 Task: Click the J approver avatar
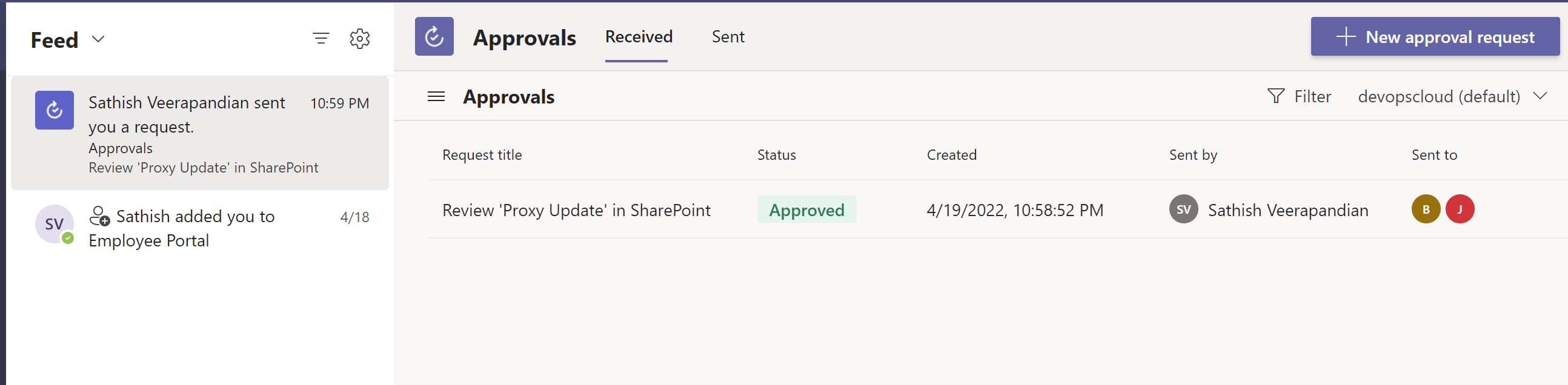click(1459, 210)
